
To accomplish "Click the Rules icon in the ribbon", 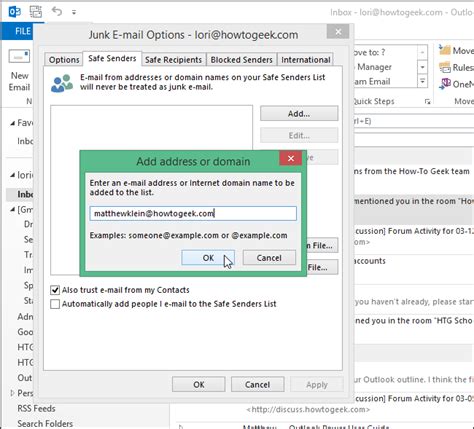I will click(x=445, y=67).
